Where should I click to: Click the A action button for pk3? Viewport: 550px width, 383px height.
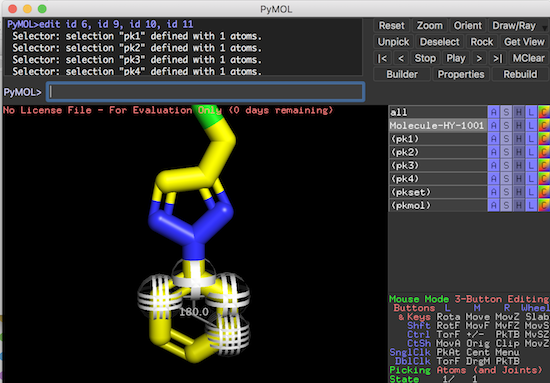(x=494, y=166)
